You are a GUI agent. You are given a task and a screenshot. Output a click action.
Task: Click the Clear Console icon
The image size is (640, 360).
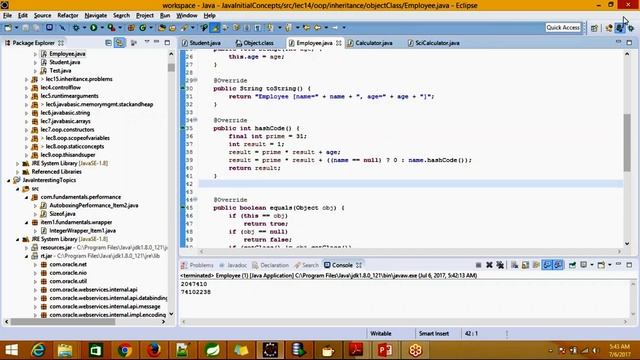[514, 265]
